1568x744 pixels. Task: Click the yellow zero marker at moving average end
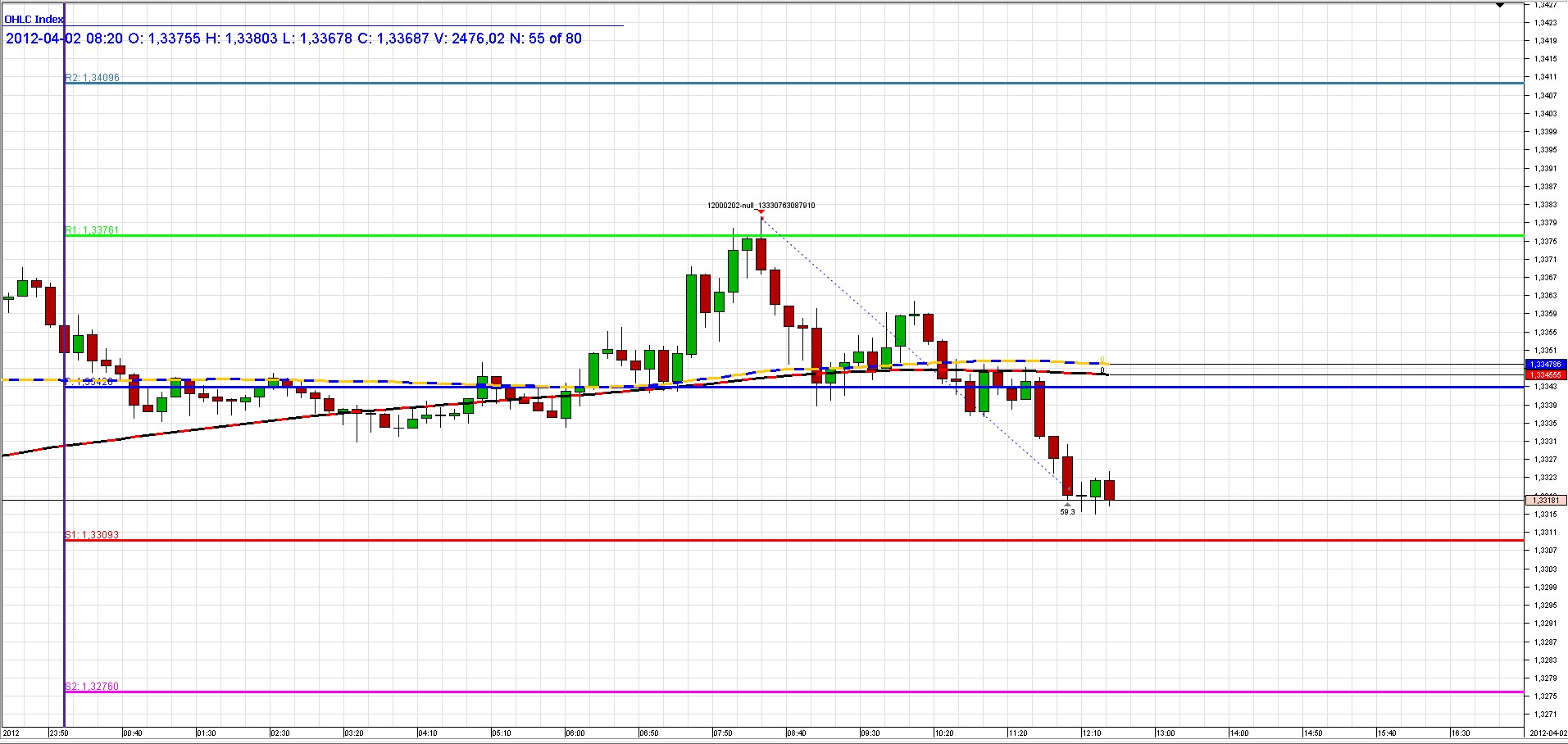[1103, 360]
